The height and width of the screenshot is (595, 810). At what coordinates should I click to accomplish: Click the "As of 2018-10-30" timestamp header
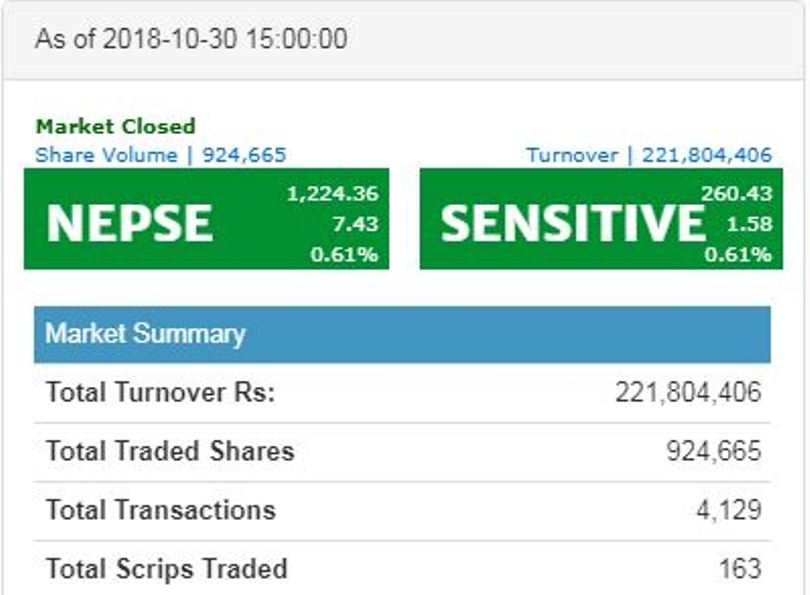coord(191,39)
